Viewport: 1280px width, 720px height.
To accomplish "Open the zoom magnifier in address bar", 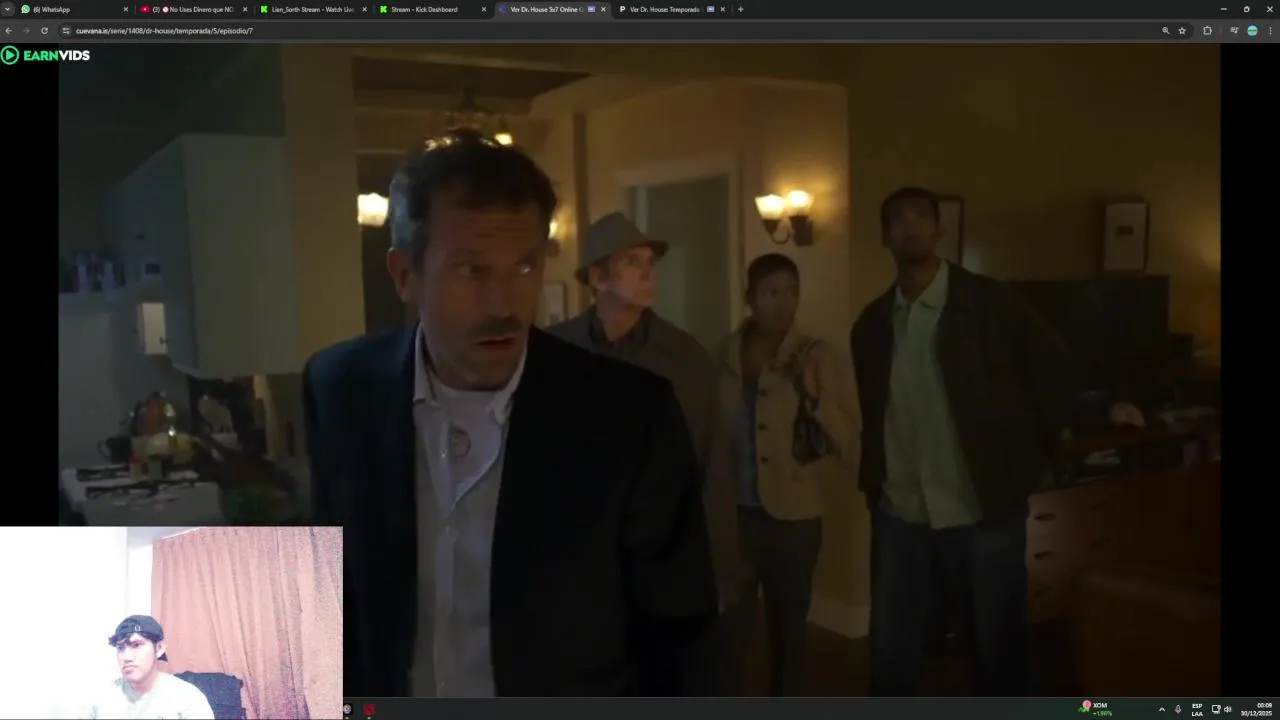I will tap(1165, 31).
